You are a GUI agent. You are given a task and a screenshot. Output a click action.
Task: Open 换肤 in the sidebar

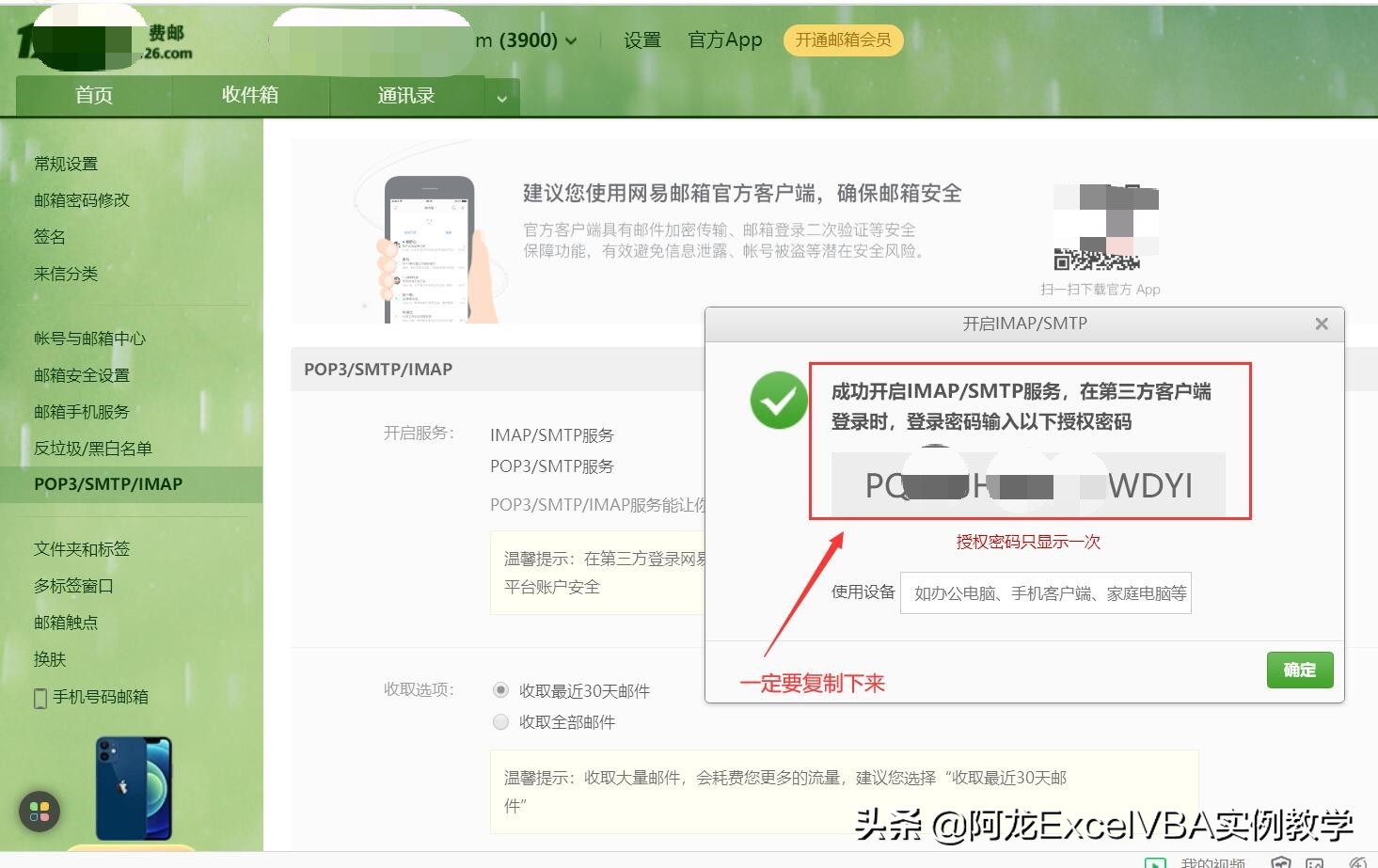pos(52,659)
